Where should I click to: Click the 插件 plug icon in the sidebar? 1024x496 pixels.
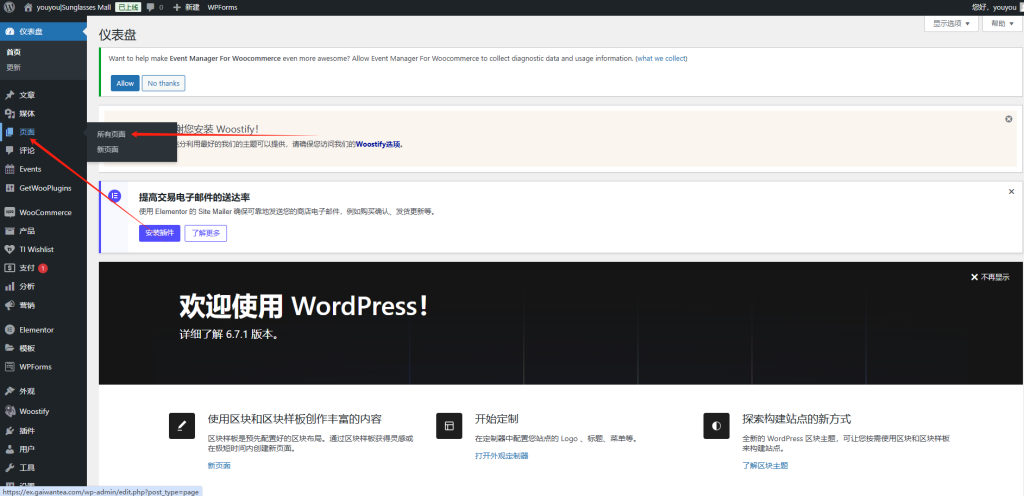[x=9, y=431]
